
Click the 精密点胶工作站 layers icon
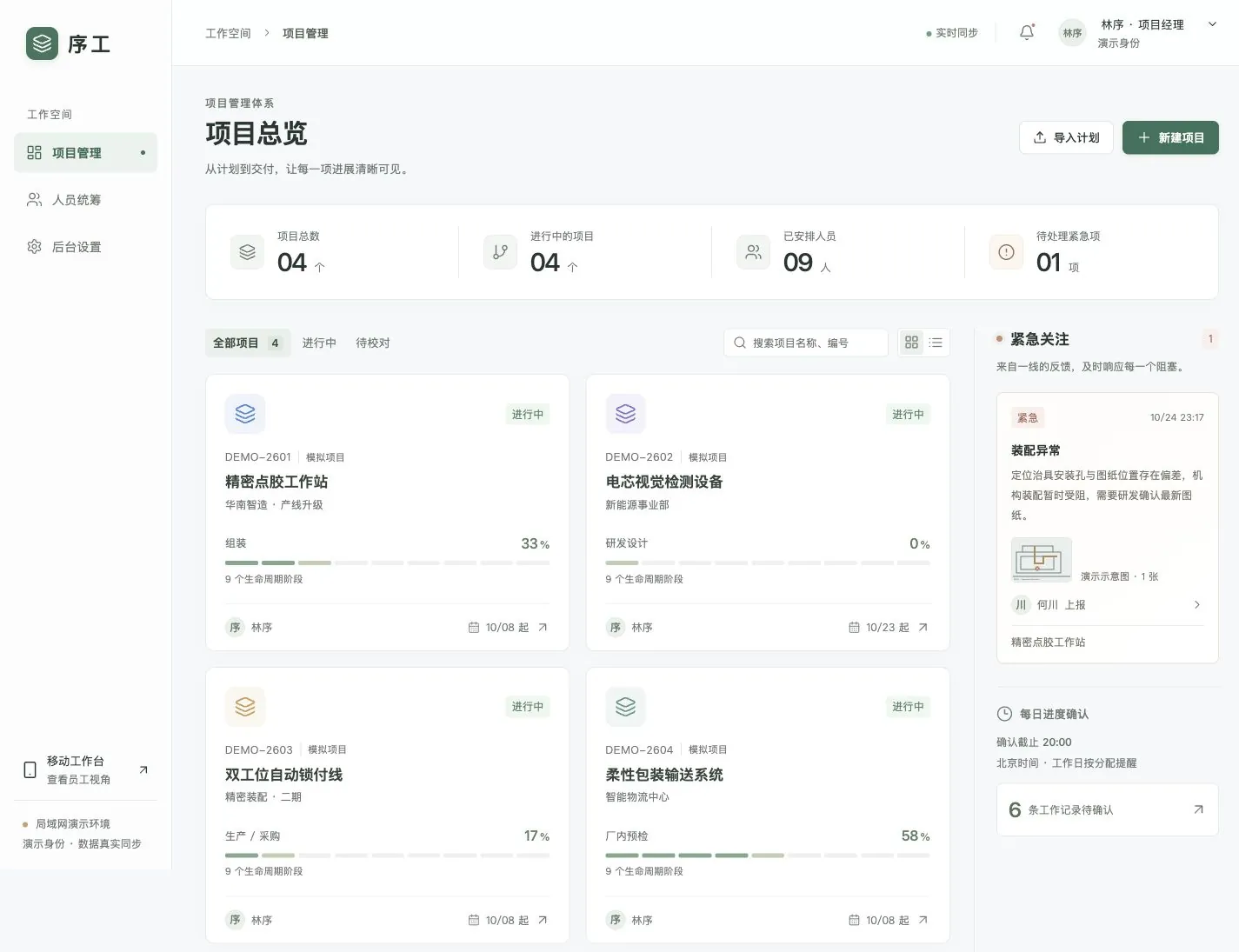tap(245, 414)
